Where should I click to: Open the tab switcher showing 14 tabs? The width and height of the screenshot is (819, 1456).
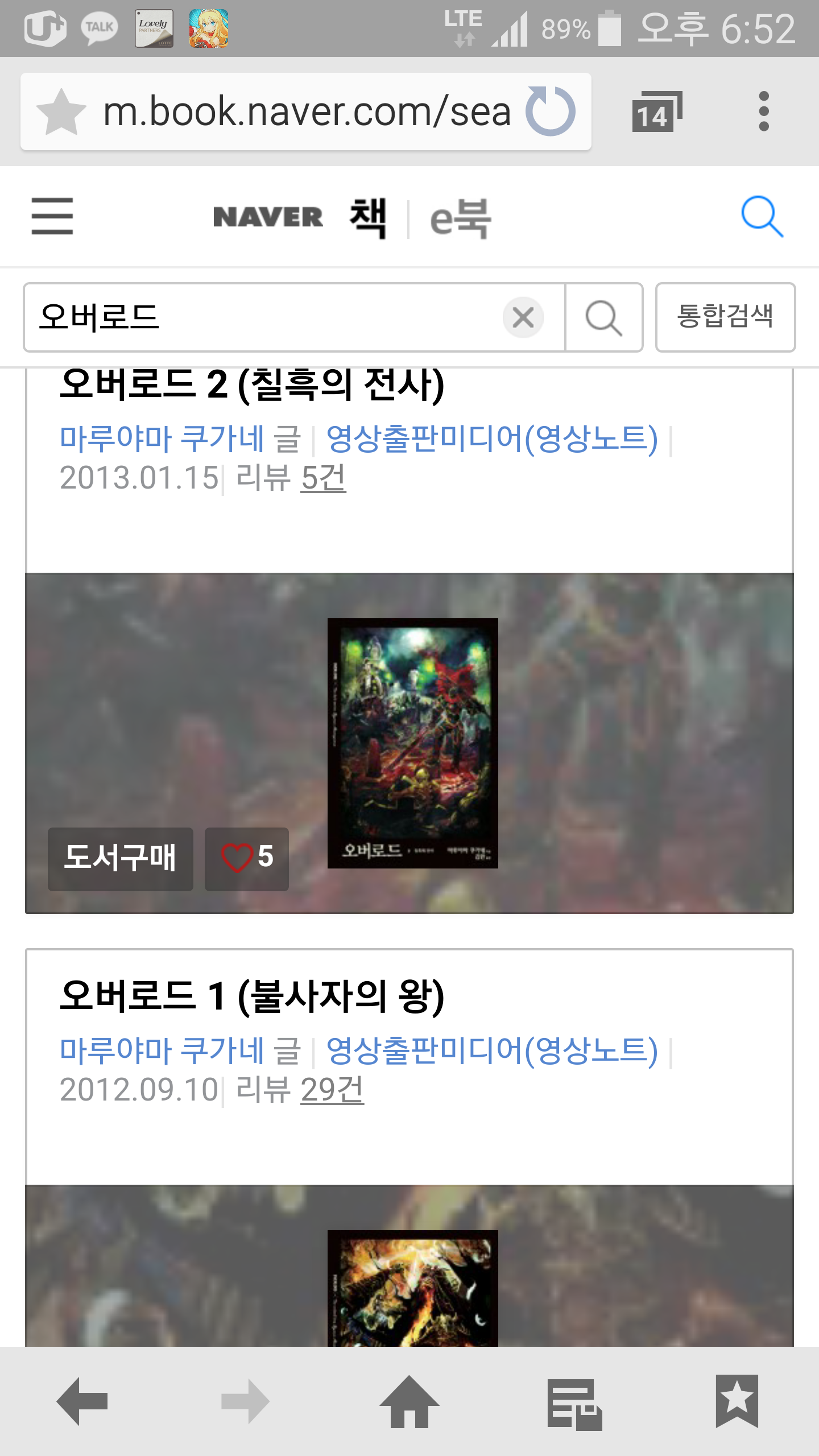(657, 111)
